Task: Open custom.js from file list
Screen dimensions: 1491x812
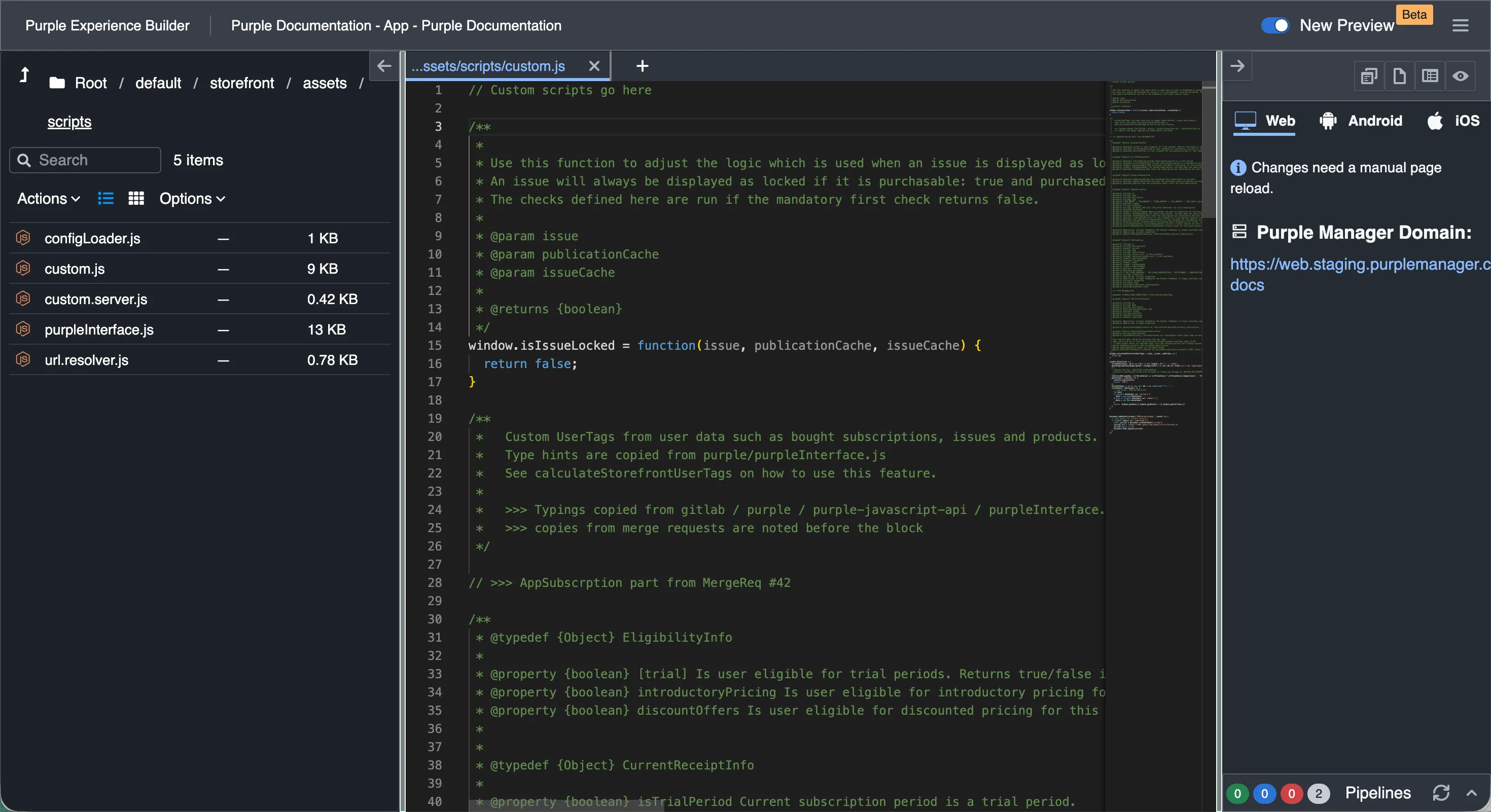Action: click(x=75, y=269)
